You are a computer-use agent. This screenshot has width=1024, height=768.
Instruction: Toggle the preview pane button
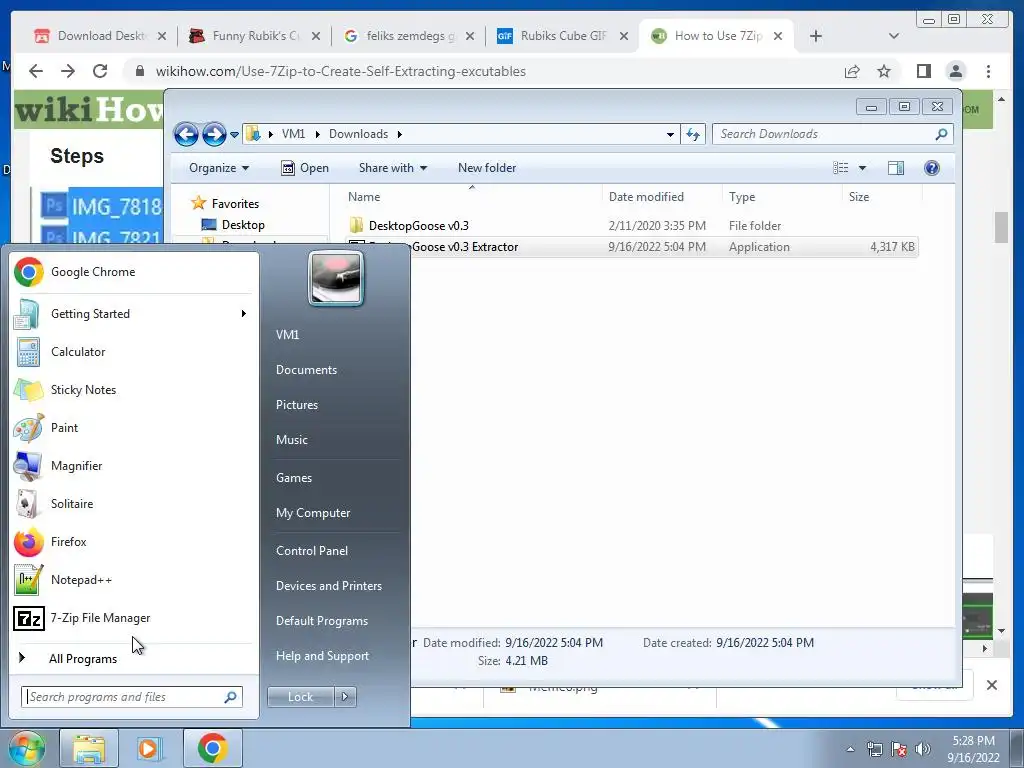(x=896, y=168)
